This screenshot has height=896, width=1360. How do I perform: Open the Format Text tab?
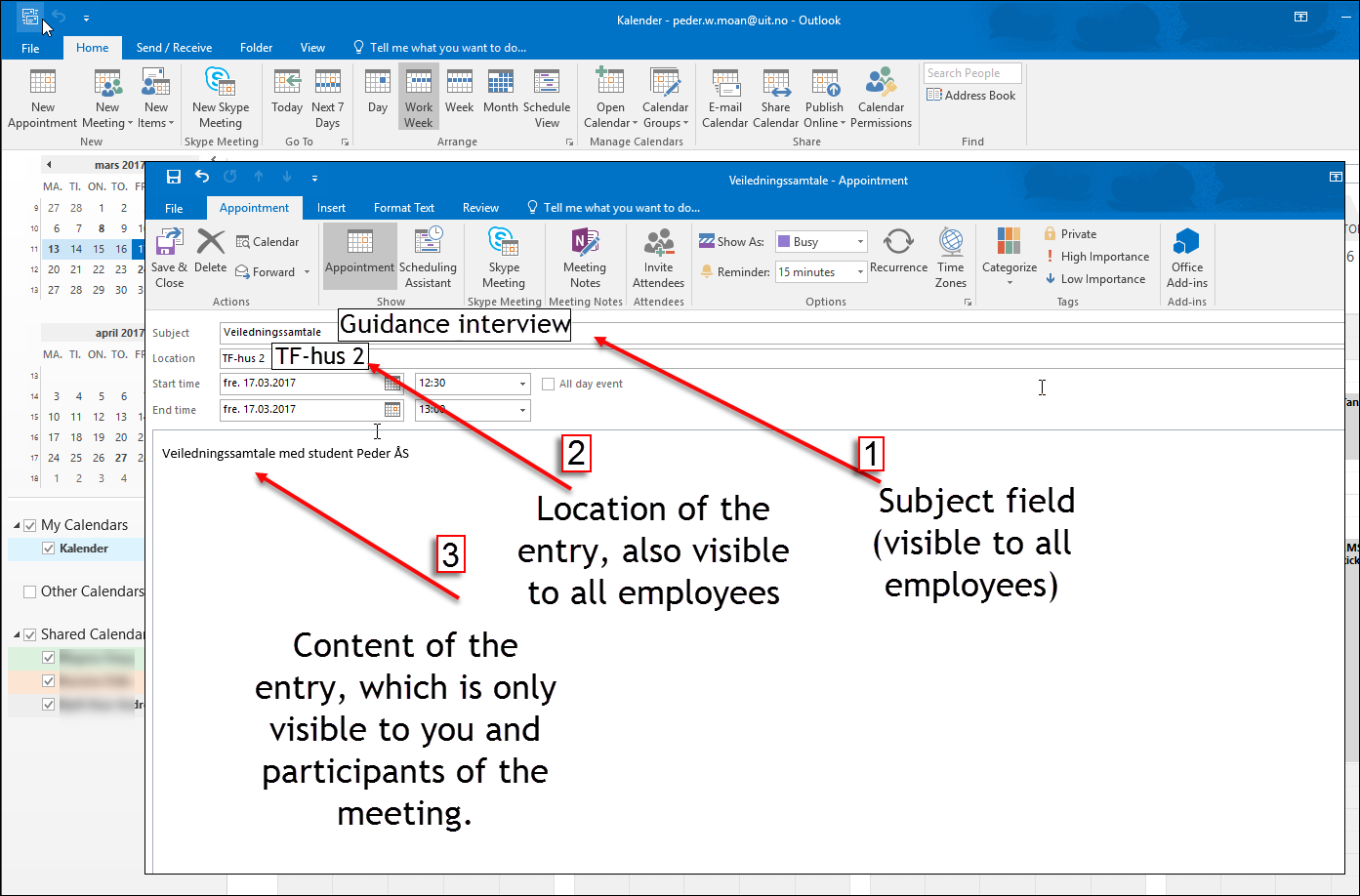click(404, 208)
